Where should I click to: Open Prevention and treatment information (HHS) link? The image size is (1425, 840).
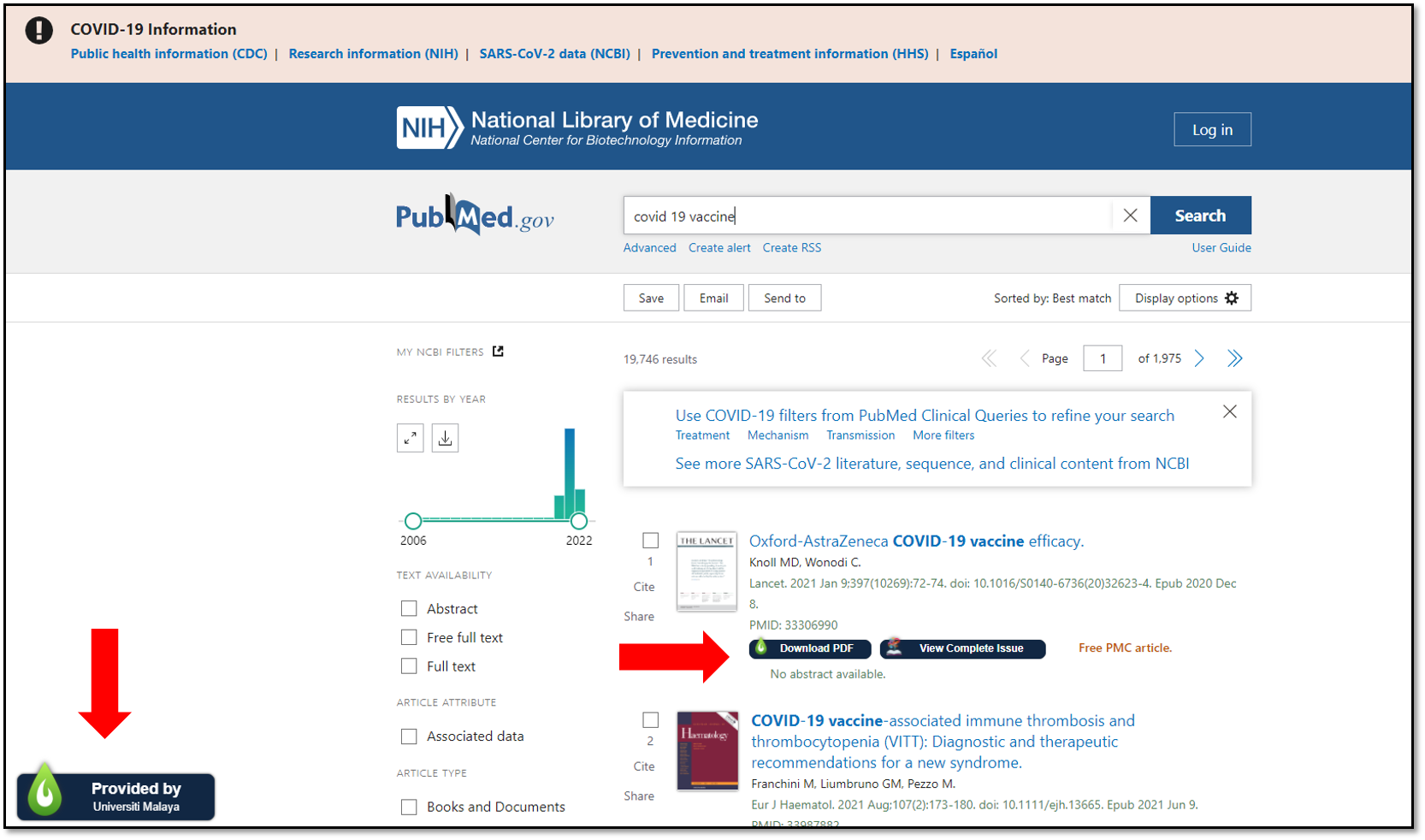coord(789,54)
